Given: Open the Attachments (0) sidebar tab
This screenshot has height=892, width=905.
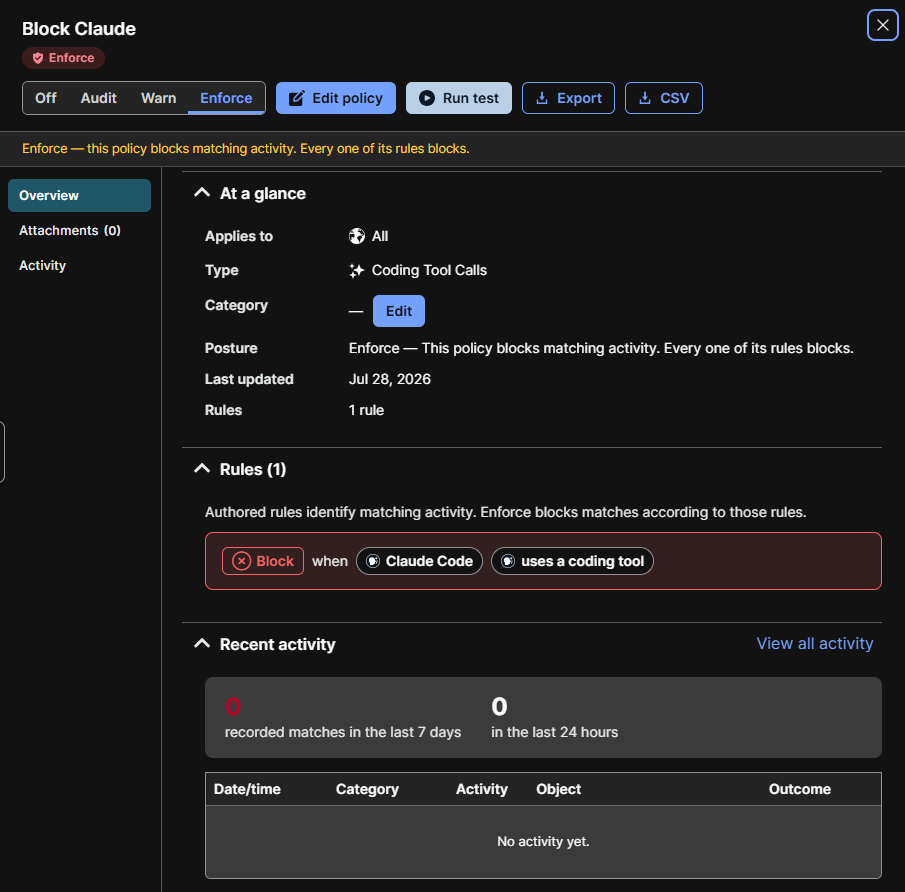Looking at the screenshot, I should [x=80, y=230].
